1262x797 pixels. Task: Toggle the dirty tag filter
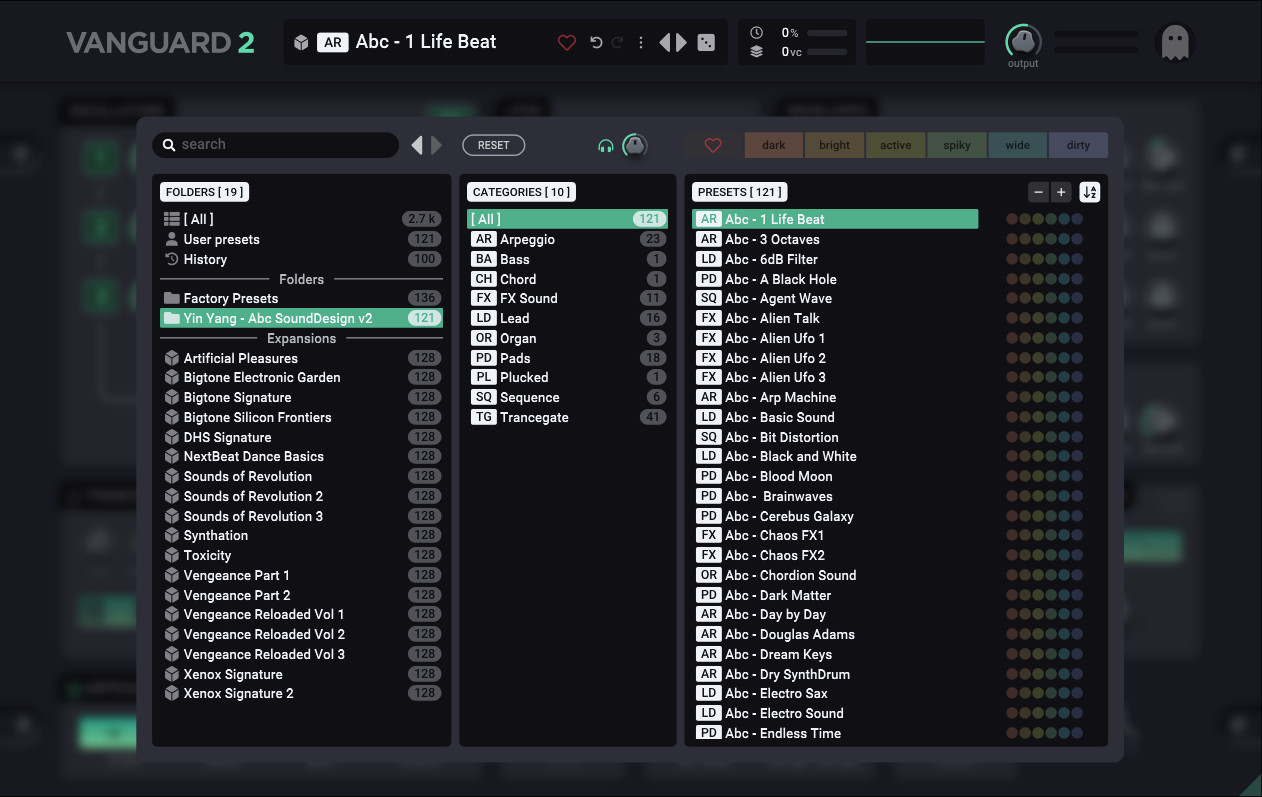click(x=1078, y=145)
